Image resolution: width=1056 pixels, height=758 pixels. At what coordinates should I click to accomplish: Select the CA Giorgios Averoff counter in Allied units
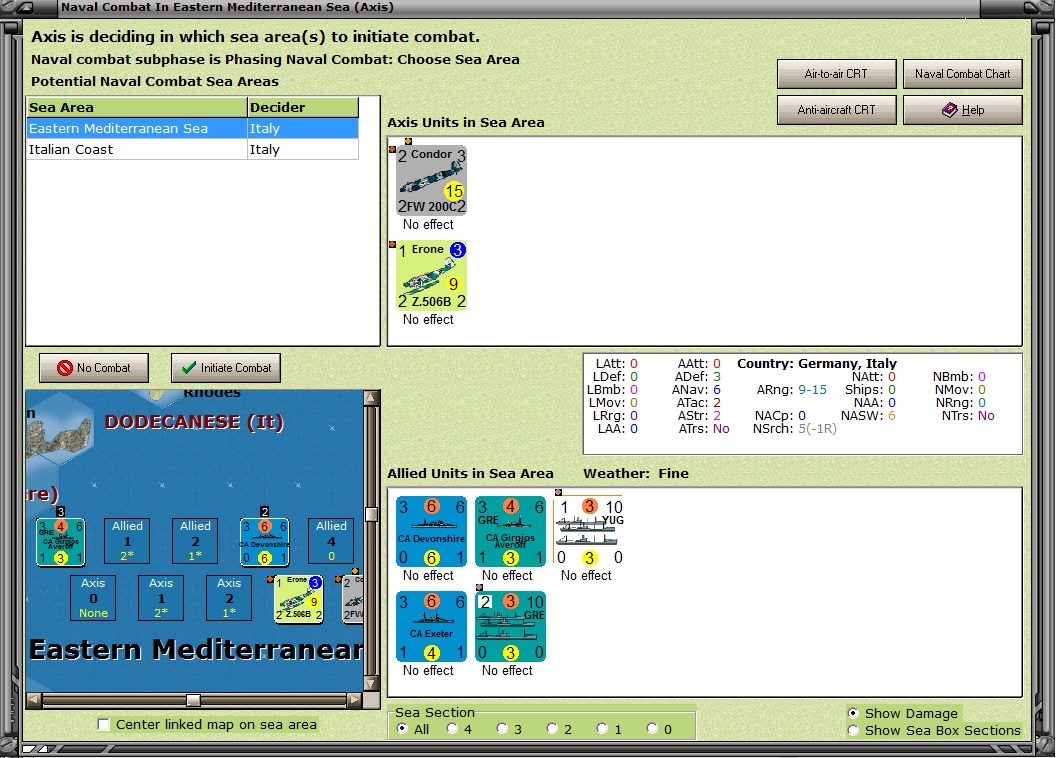(510, 531)
